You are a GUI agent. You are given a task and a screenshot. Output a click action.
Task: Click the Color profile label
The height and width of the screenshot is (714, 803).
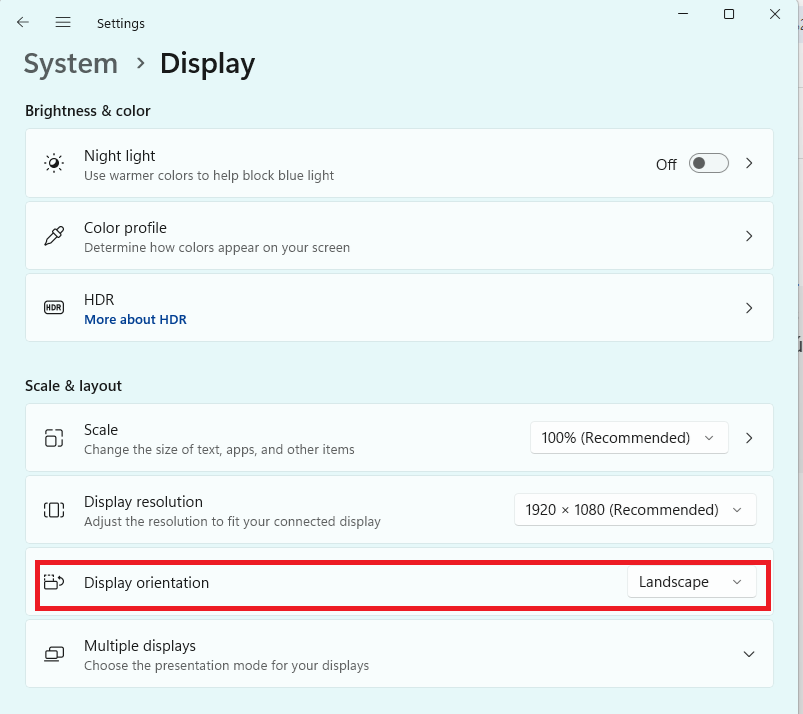pyautogui.click(x=125, y=228)
